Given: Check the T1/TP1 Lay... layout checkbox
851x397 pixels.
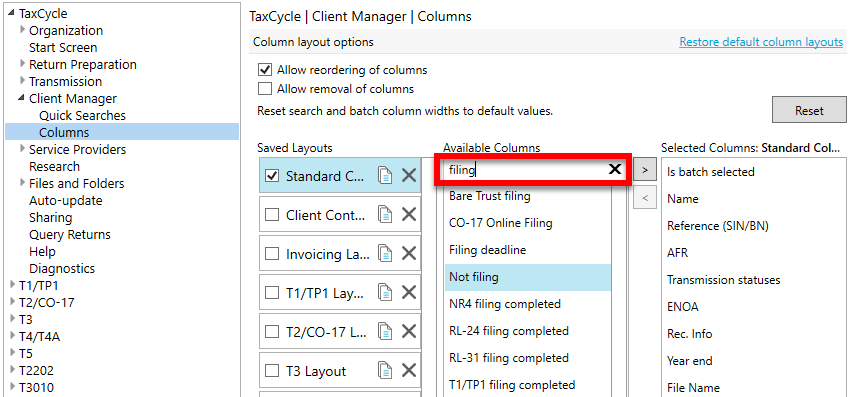Looking at the screenshot, I should click(272, 293).
